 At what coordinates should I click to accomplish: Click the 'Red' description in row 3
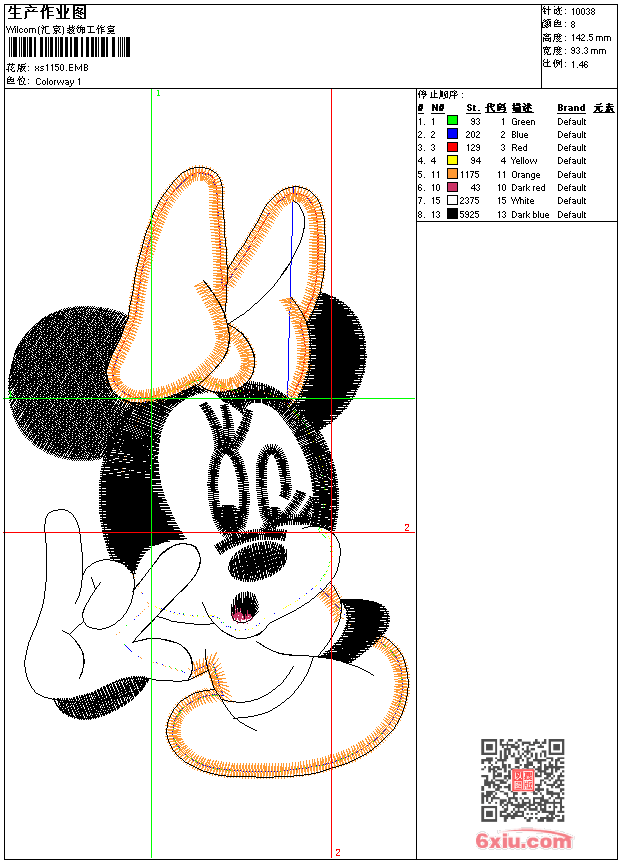(519, 148)
